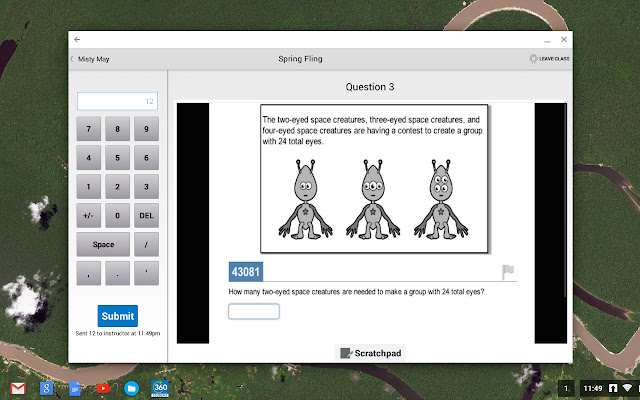Click the Leave Class button
The image size is (640, 400).
point(549,59)
